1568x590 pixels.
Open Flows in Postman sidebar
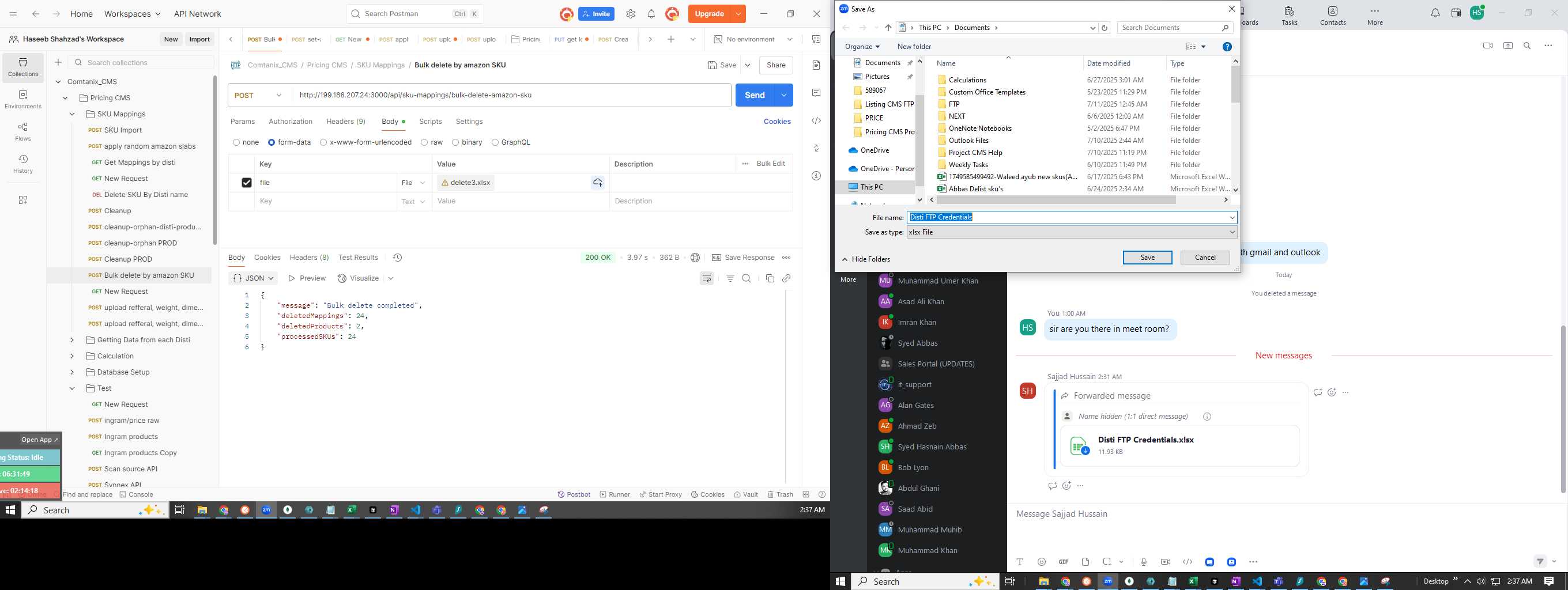23,131
